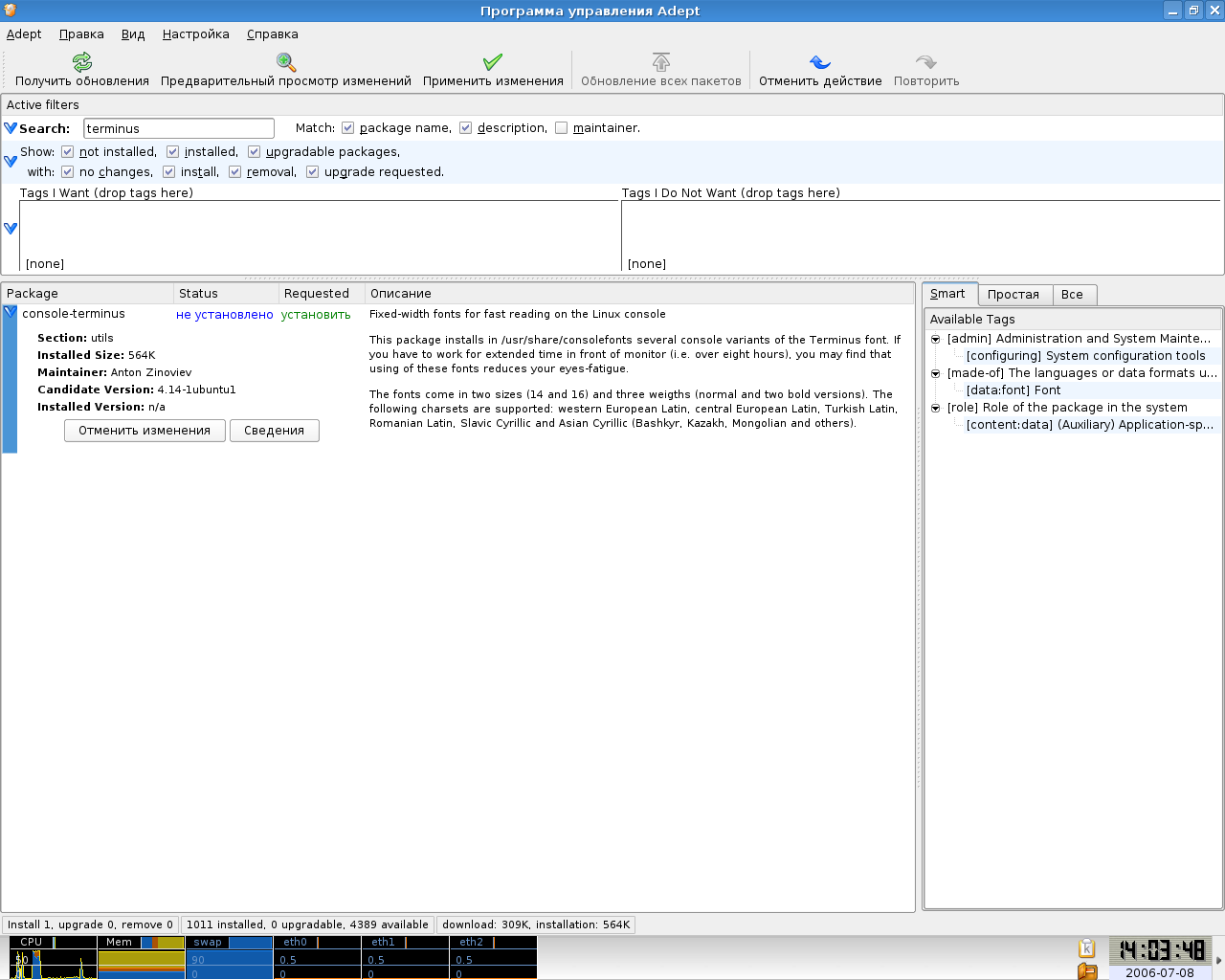
Task: Open the Adept menu
Action: pos(24,34)
